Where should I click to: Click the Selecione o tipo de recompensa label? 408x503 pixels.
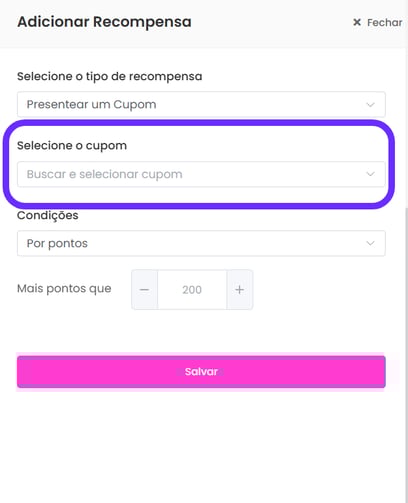[x=110, y=77]
